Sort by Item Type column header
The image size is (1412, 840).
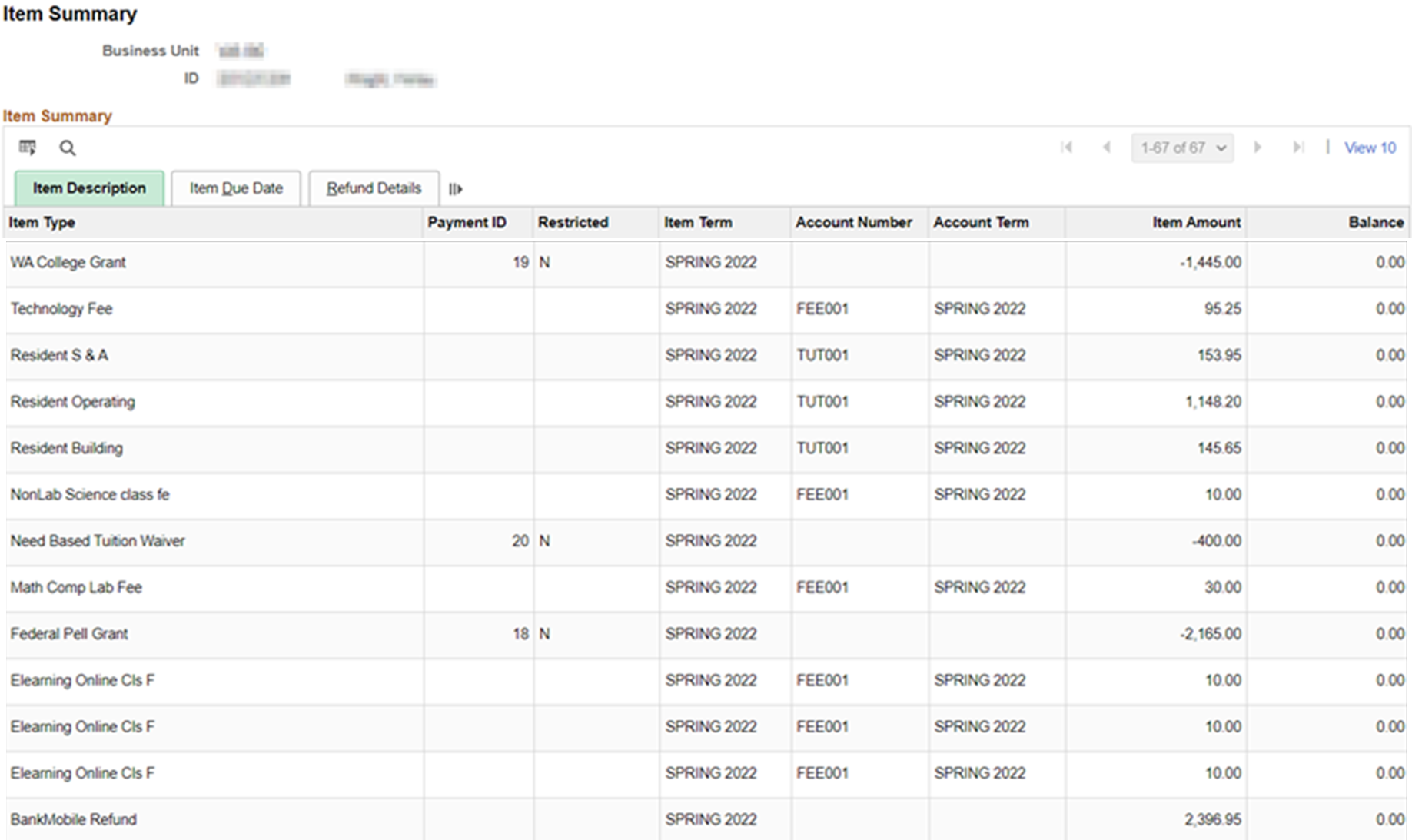[x=42, y=223]
